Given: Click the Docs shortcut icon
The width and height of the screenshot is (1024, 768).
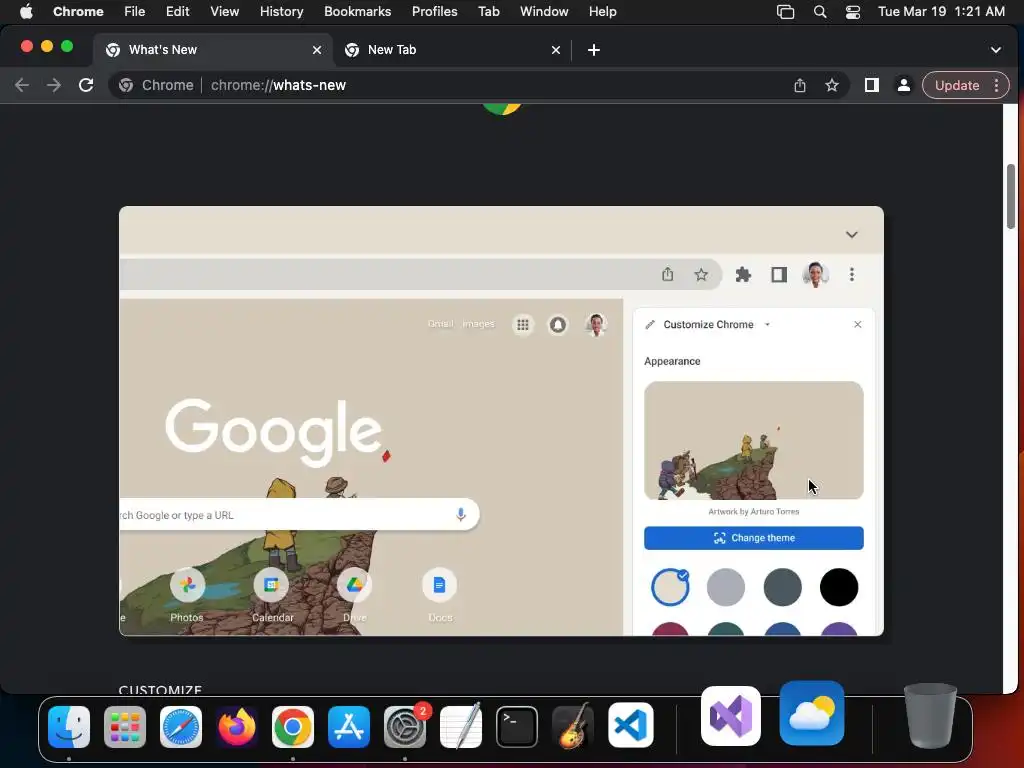Looking at the screenshot, I should (x=439, y=584).
